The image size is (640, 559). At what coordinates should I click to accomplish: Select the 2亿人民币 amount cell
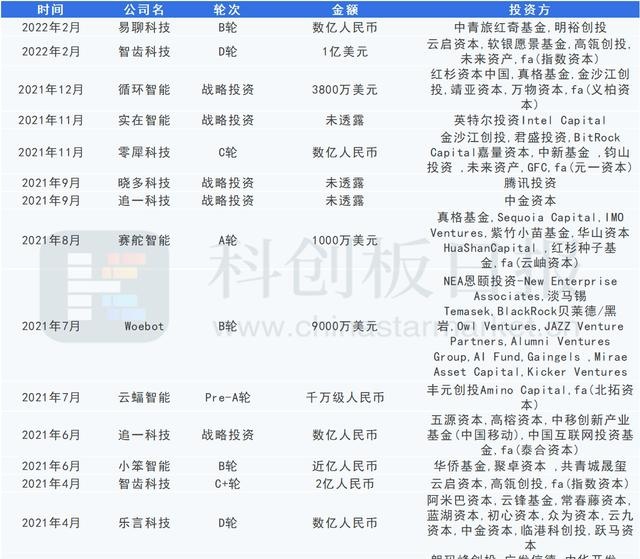click(345, 484)
